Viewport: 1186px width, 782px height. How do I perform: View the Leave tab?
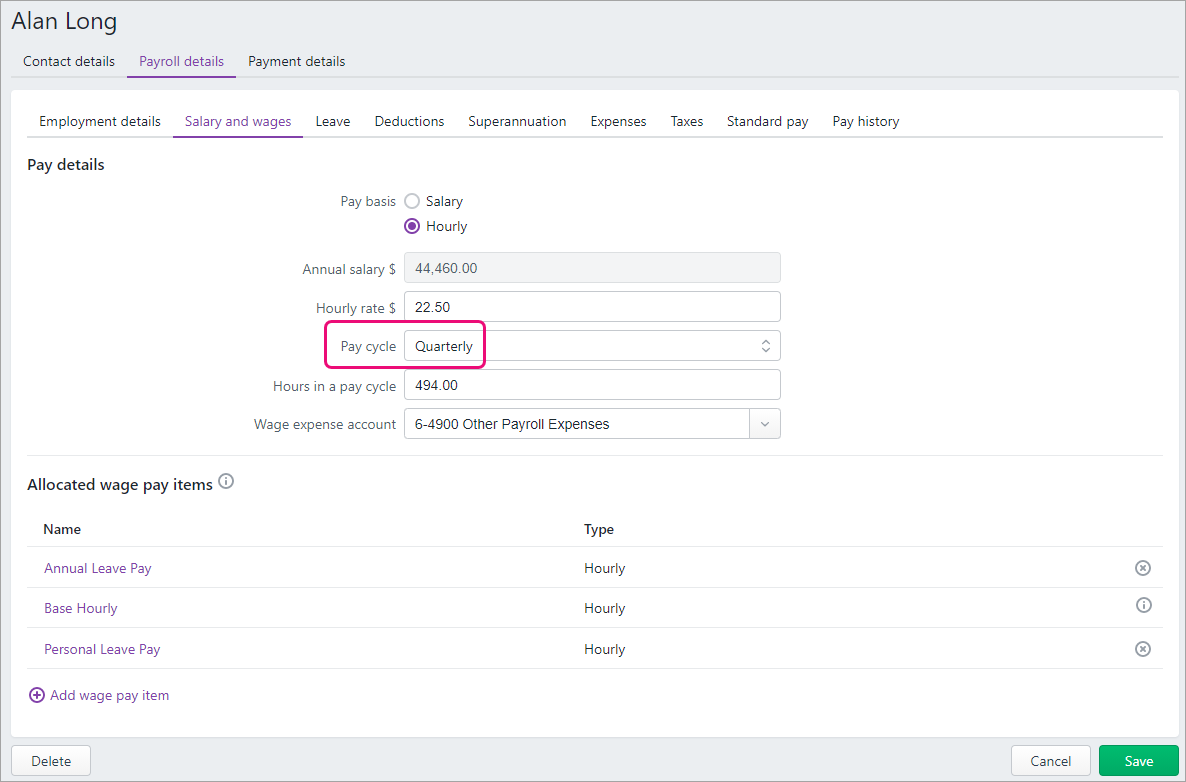point(332,121)
